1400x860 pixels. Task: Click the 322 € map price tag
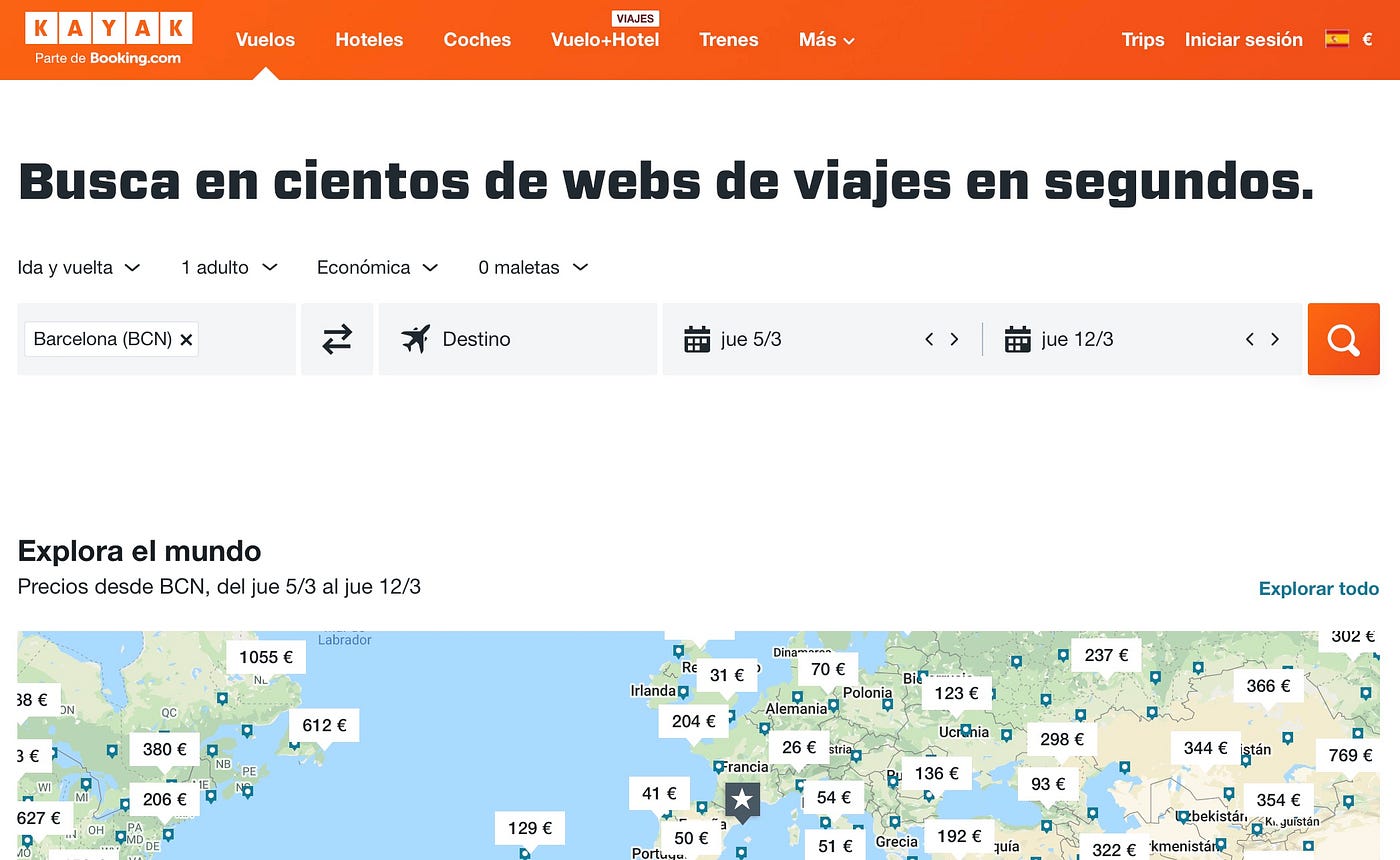[x=1114, y=849]
